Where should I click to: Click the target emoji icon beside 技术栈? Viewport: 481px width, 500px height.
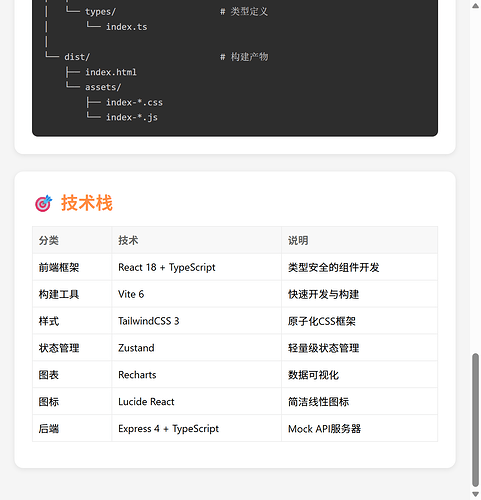pyautogui.click(x=44, y=203)
